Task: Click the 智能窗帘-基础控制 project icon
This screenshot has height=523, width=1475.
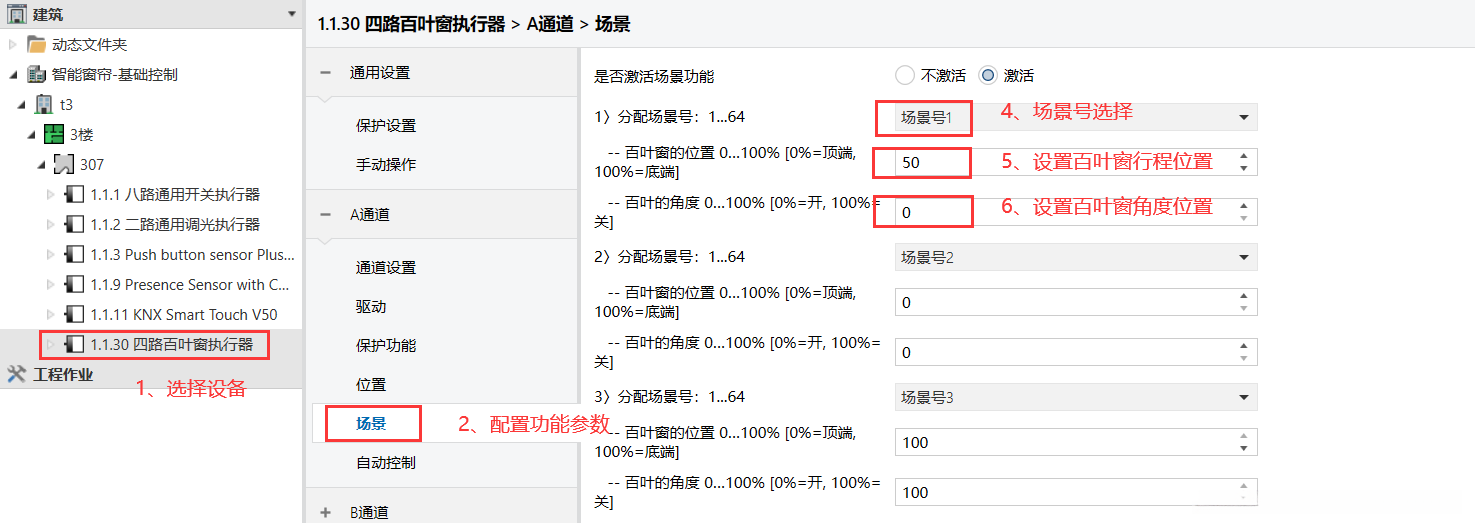Action: pos(37,74)
